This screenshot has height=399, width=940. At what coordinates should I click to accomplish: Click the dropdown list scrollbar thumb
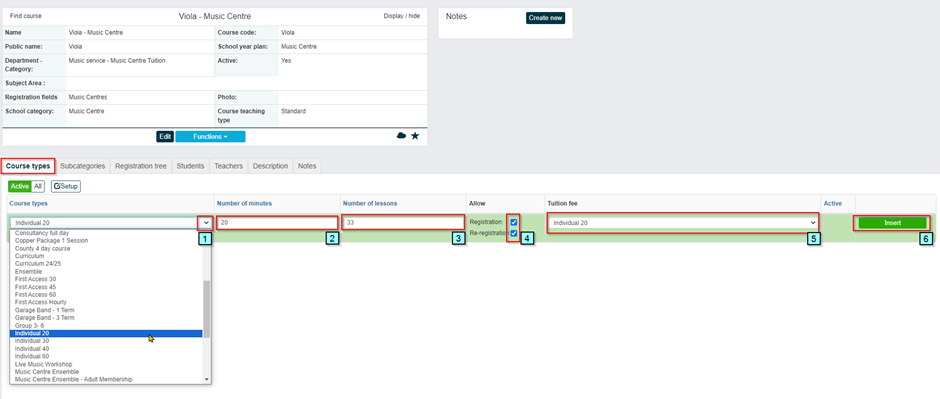[x=207, y=309]
